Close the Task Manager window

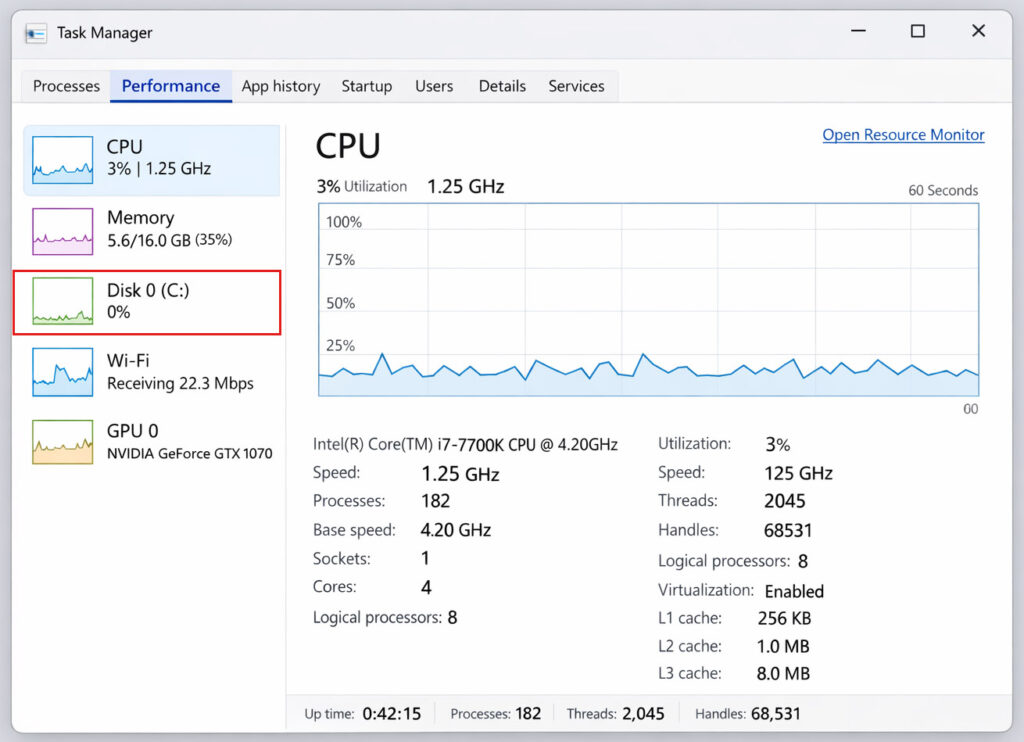click(x=978, y=32)
